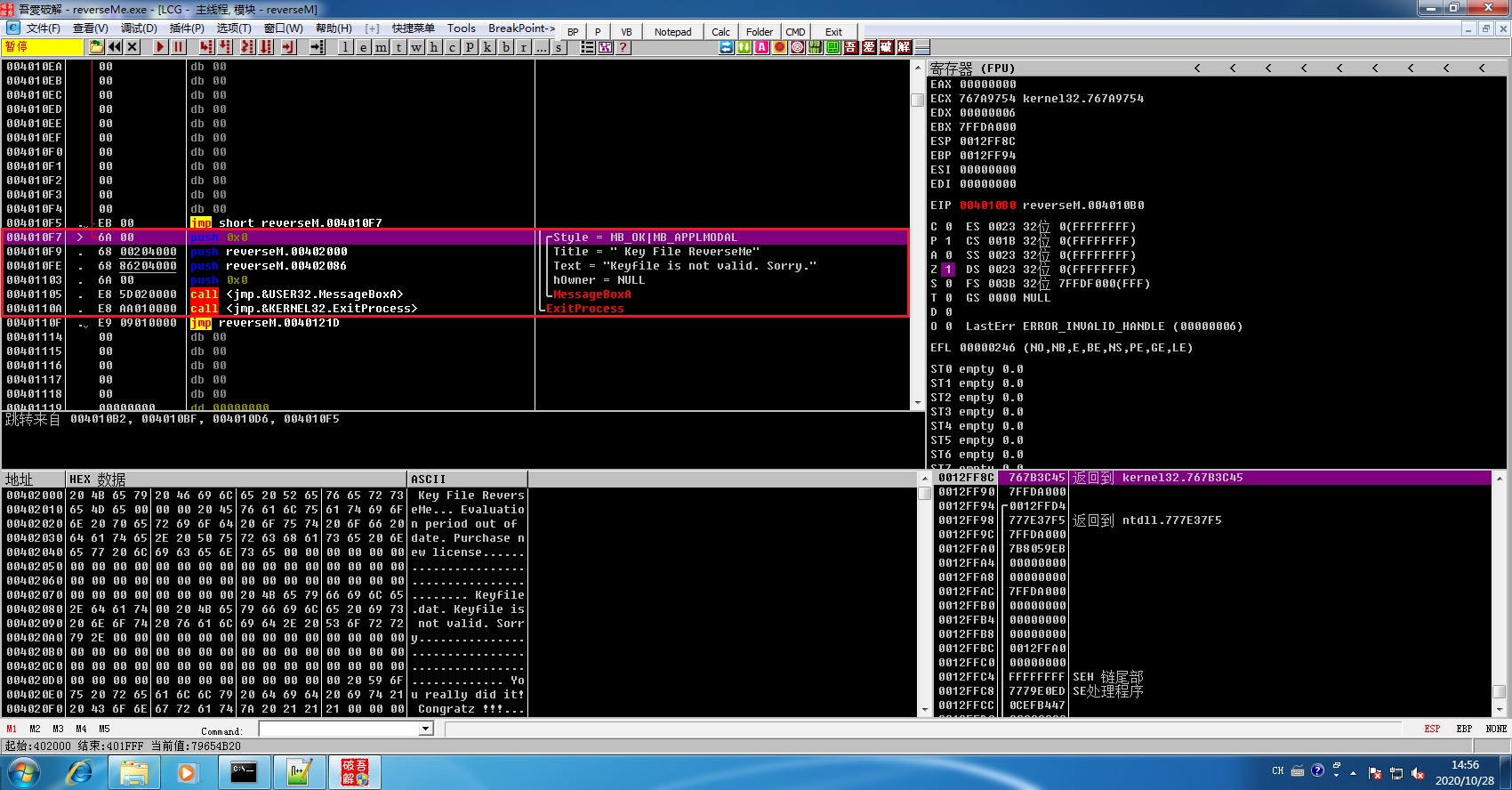Click the Open file folder icon
Image resolution: width=1512 pixels, height=790 pixels.
click(96, 47)
